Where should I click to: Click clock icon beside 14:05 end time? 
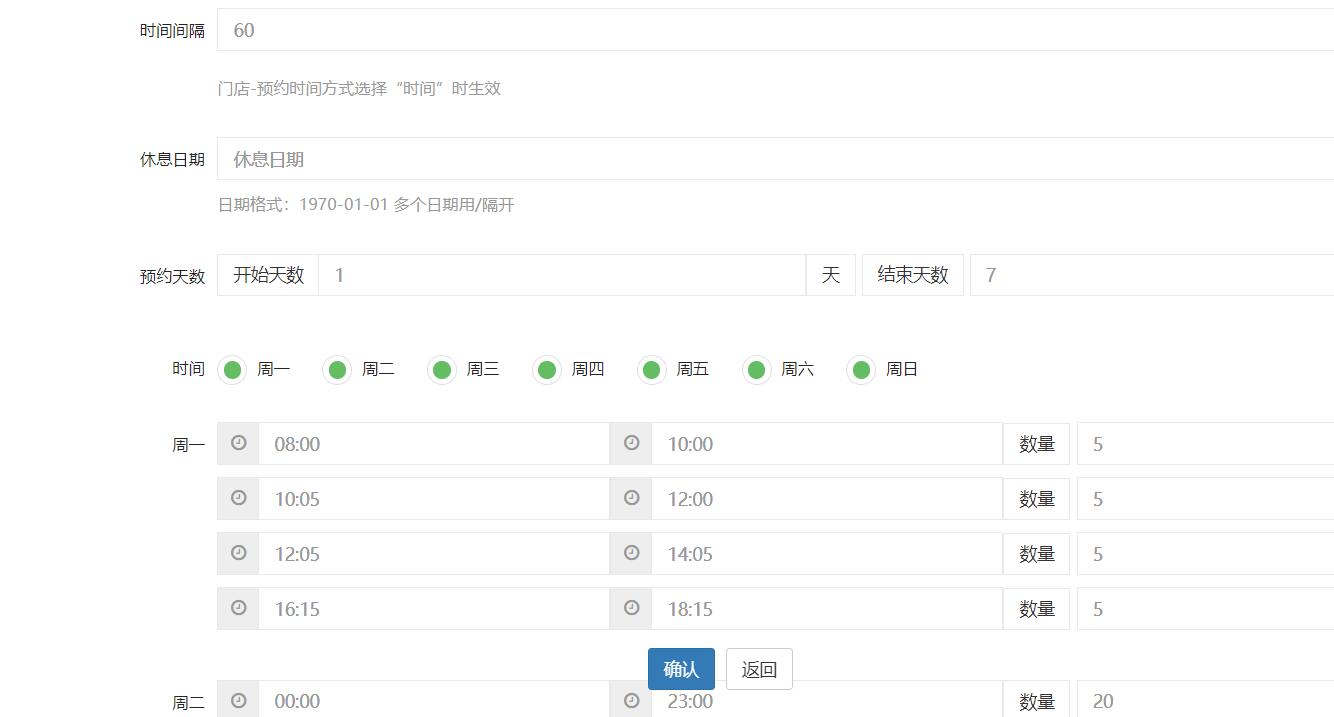pyautogui.click(x=631, y=553)
